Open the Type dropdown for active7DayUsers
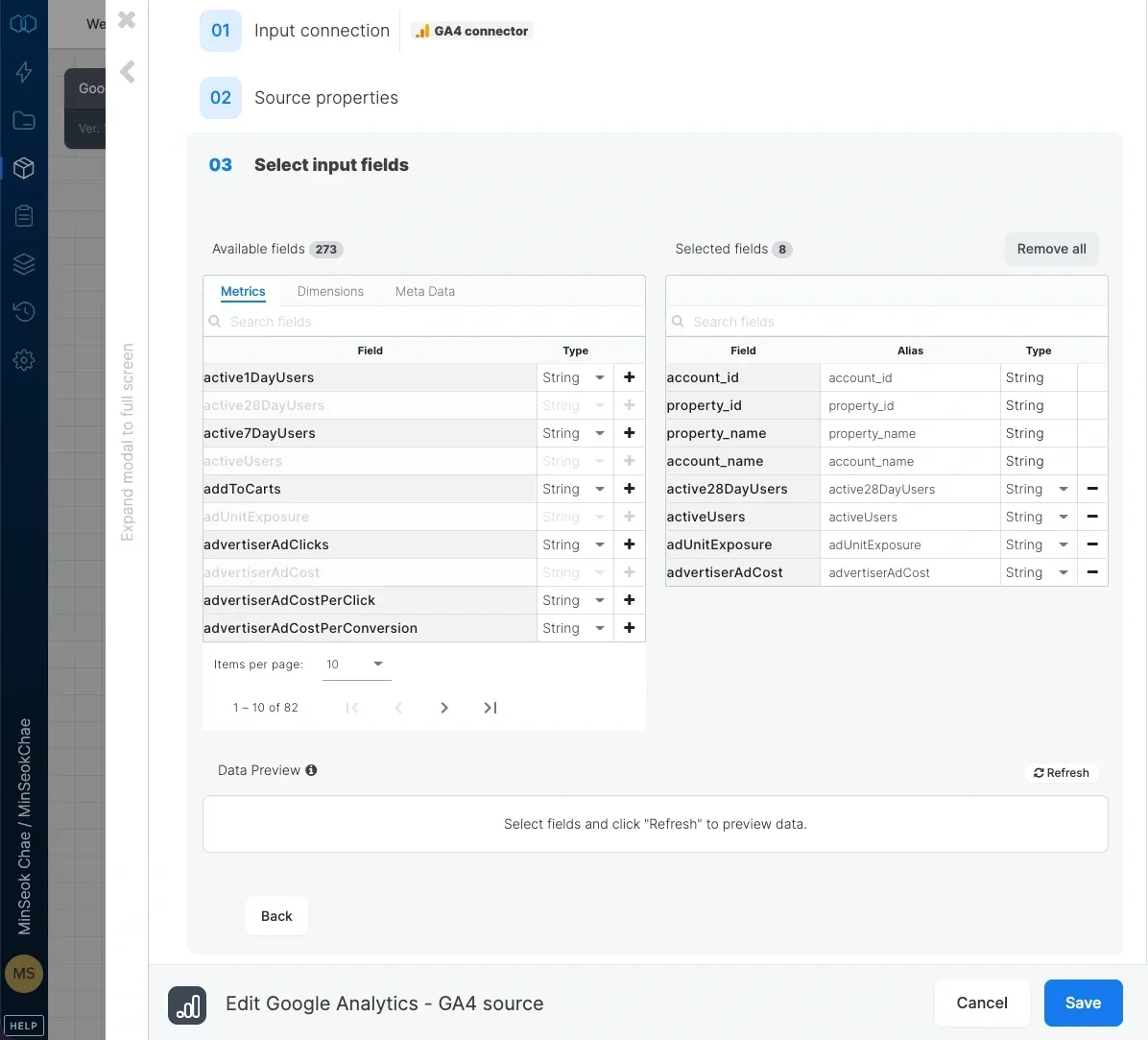Image resolution: width=1148 pixels, height=1040 pixels. click(x=599, y=433)
